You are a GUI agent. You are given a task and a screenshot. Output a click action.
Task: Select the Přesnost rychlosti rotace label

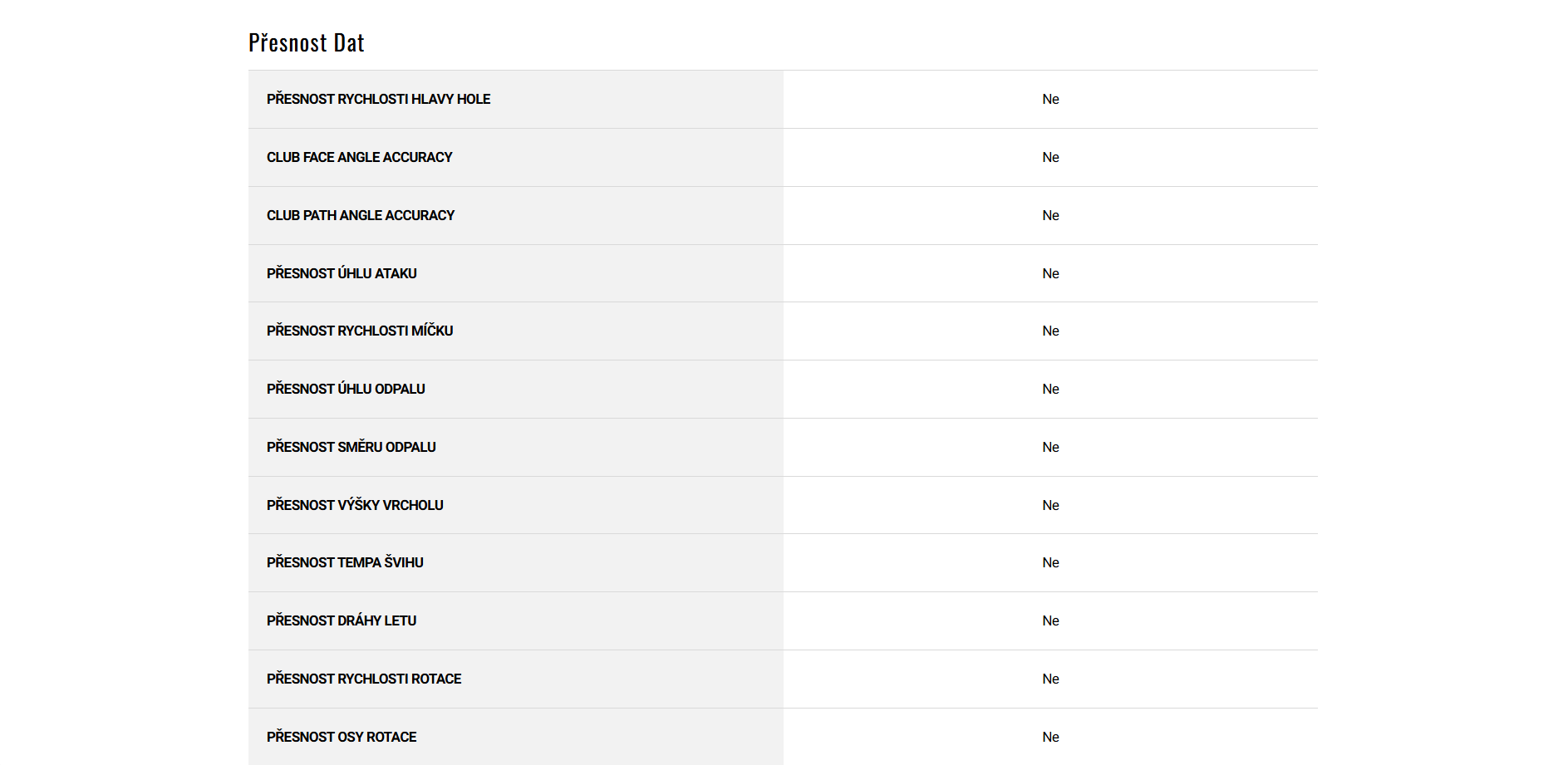click(x=363, y=679)
